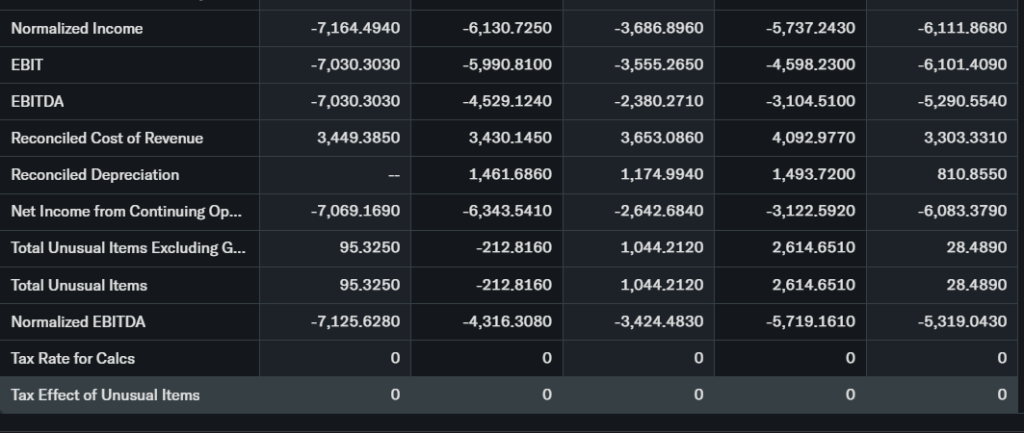
Task: Click the Normalized Income value -6,111.8680
Action: point(962,29)
